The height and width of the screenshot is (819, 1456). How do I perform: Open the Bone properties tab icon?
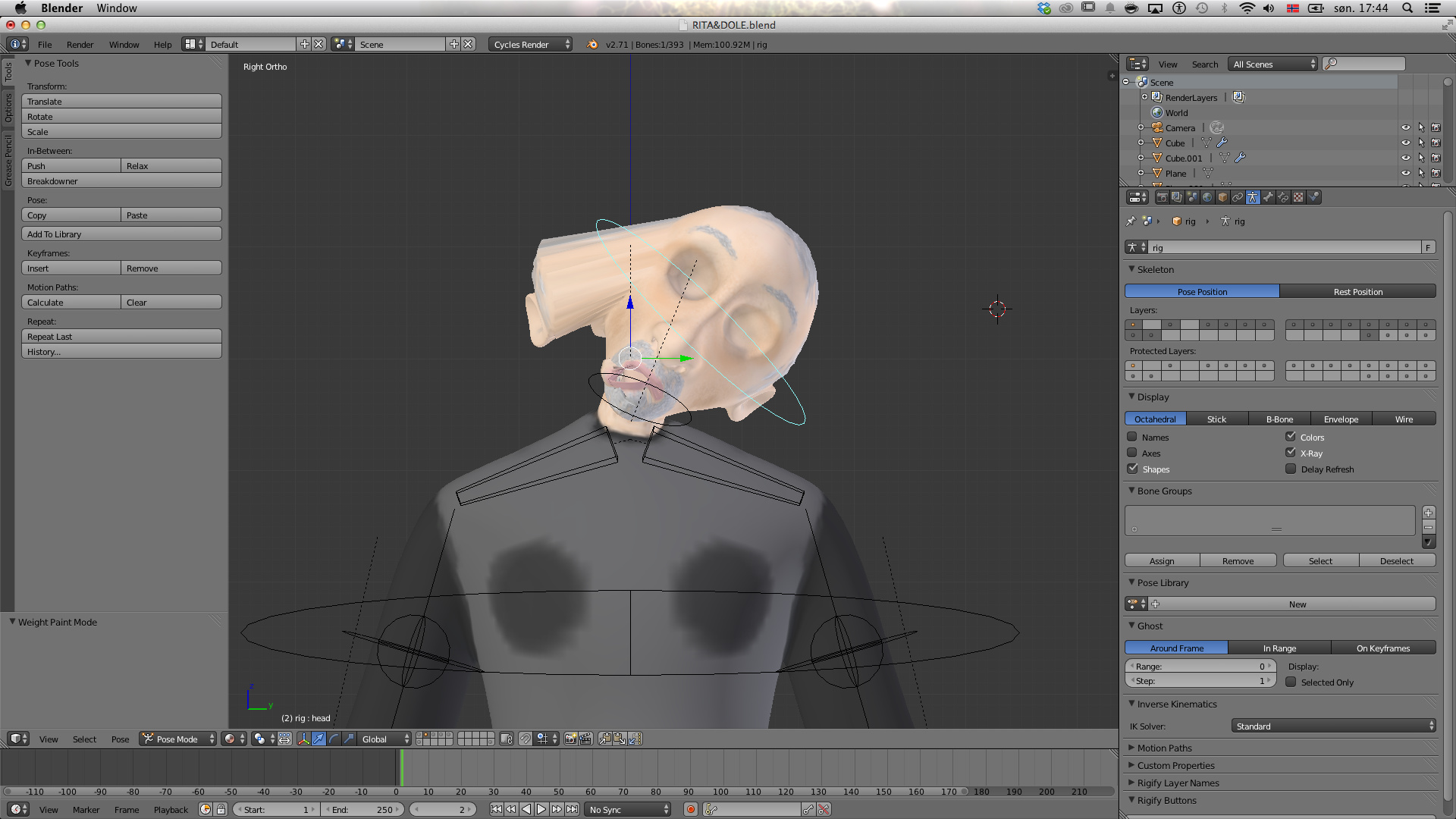coord(1268,197)
